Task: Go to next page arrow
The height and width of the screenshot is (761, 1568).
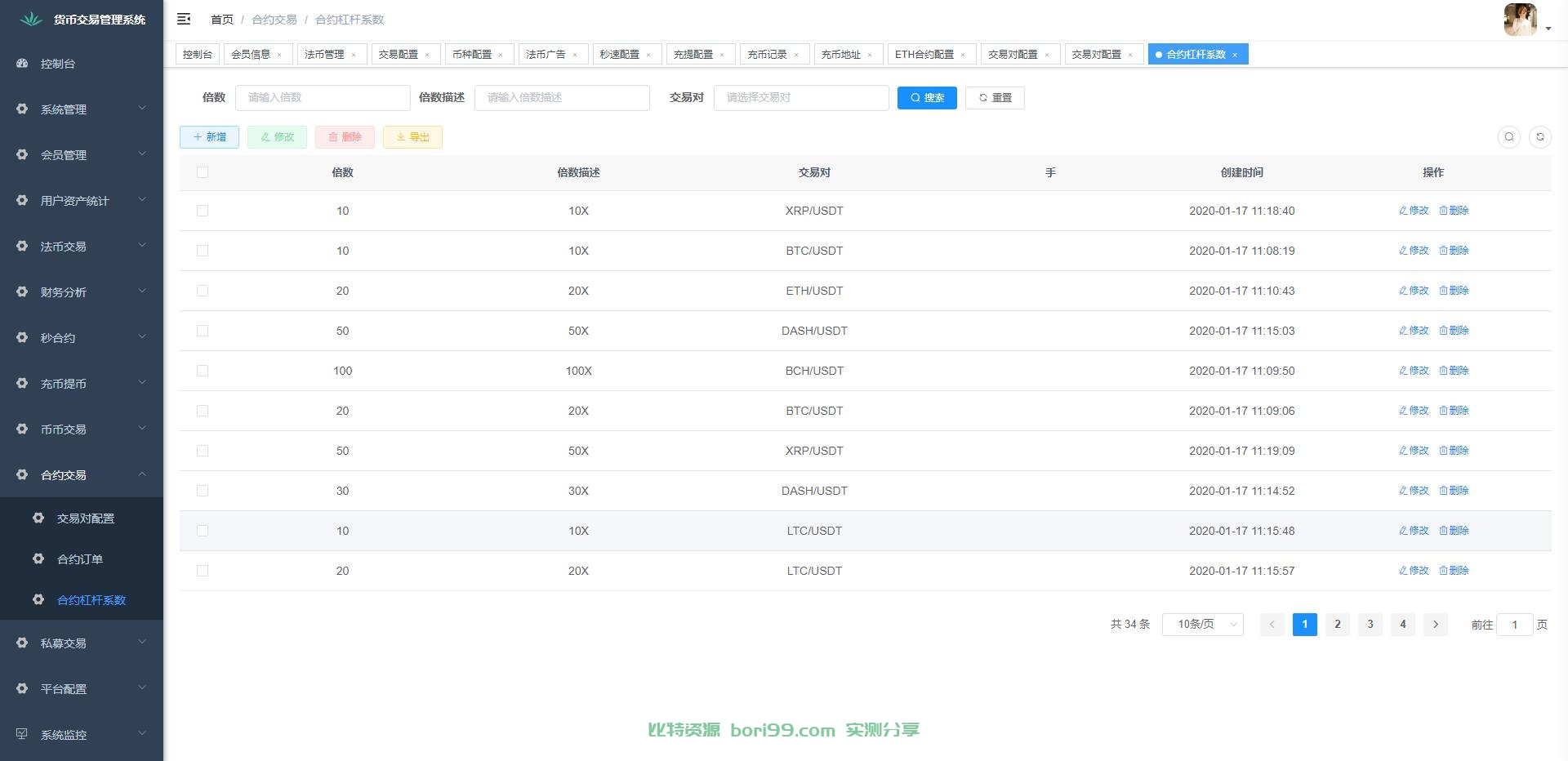Action: 1436,625
